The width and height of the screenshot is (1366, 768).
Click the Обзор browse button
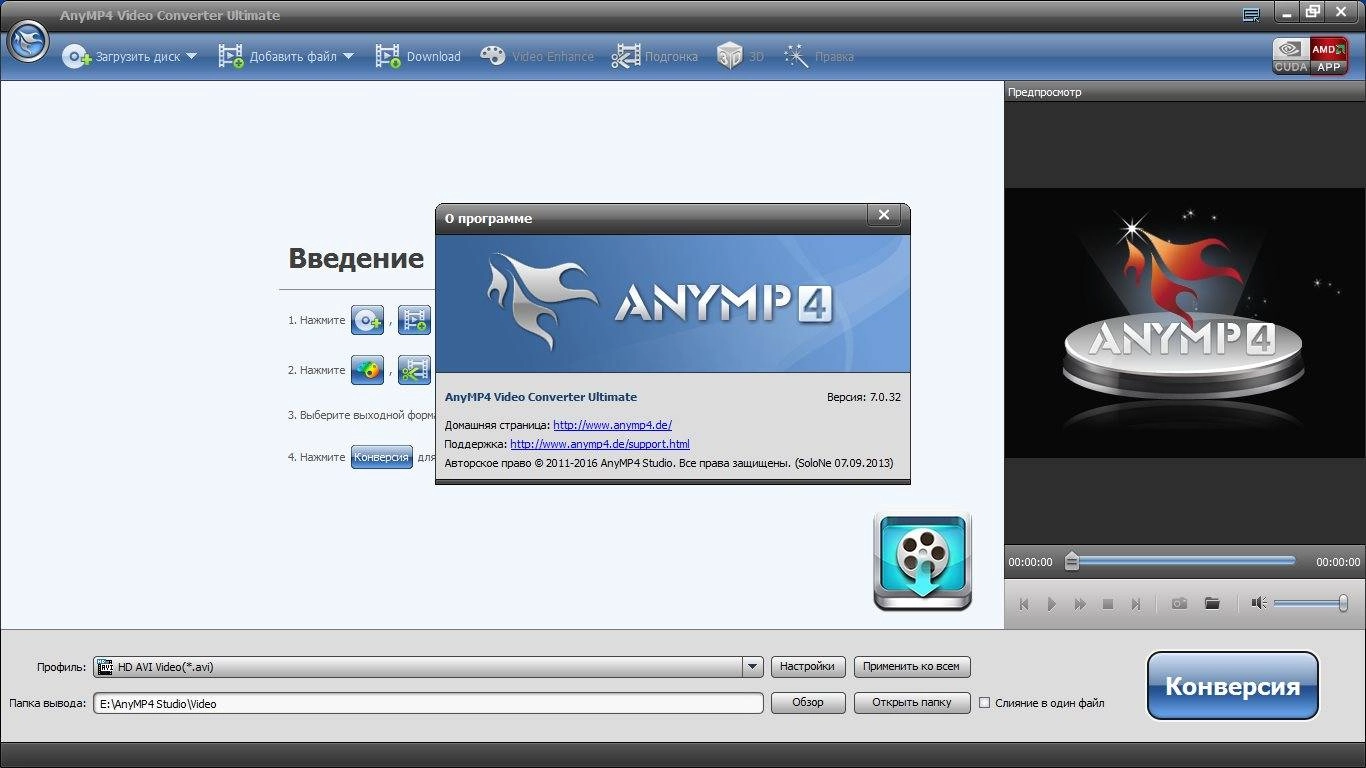pos(808,703)
